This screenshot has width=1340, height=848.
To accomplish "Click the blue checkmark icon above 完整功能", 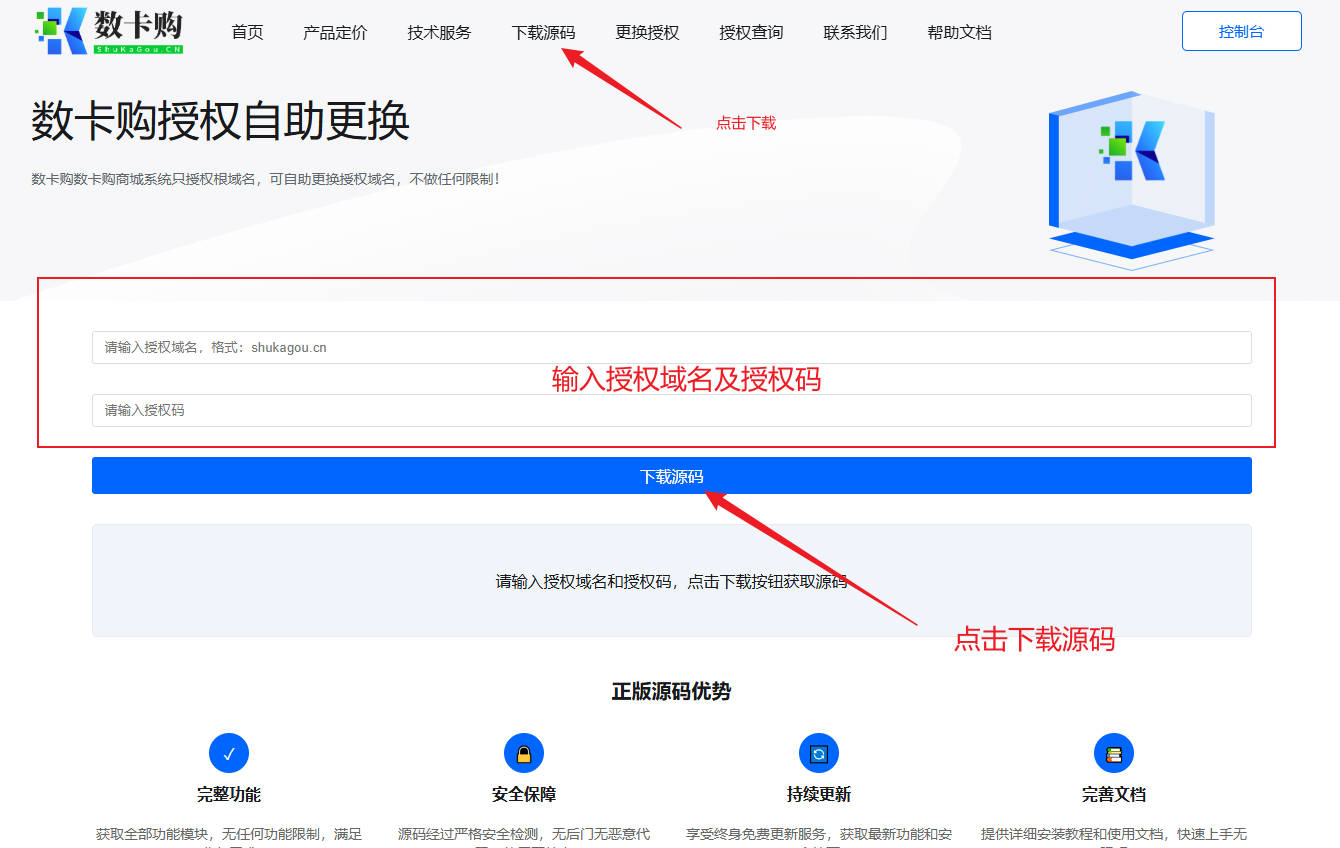I will coord(229,752).
